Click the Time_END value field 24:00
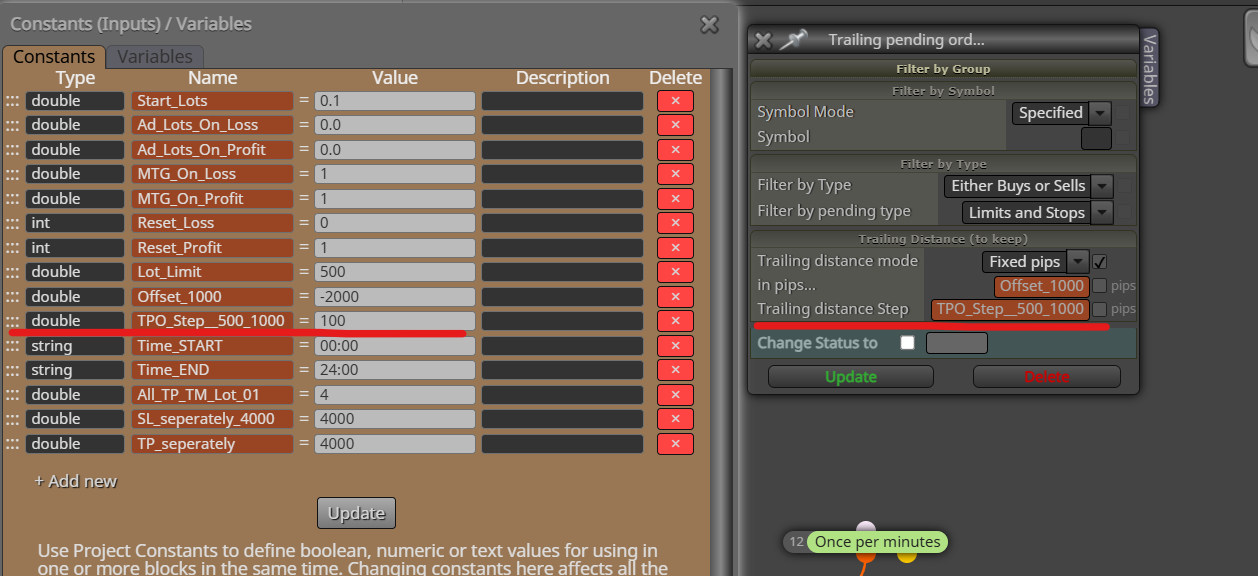This screenshot has width=1258, height=576. (x=394, y=370)
